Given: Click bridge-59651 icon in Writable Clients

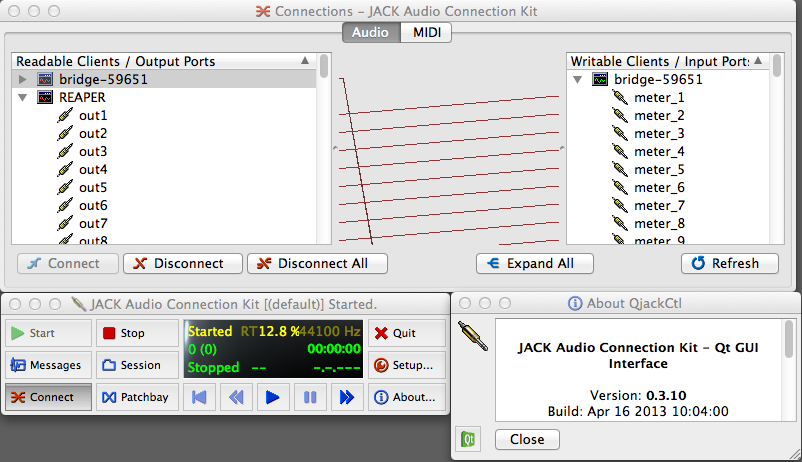Looking at the screenshot, I should (x=600, y=79).
